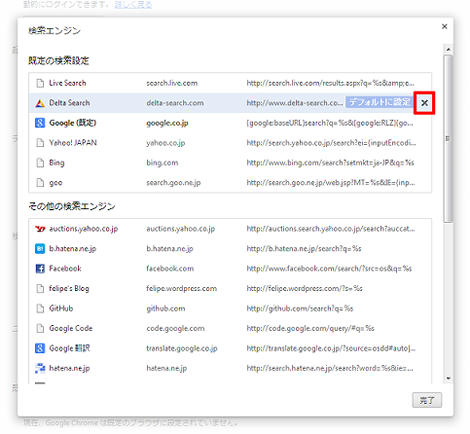
Task: Click the GitHub page icon
Action: [x=40, y=308]
